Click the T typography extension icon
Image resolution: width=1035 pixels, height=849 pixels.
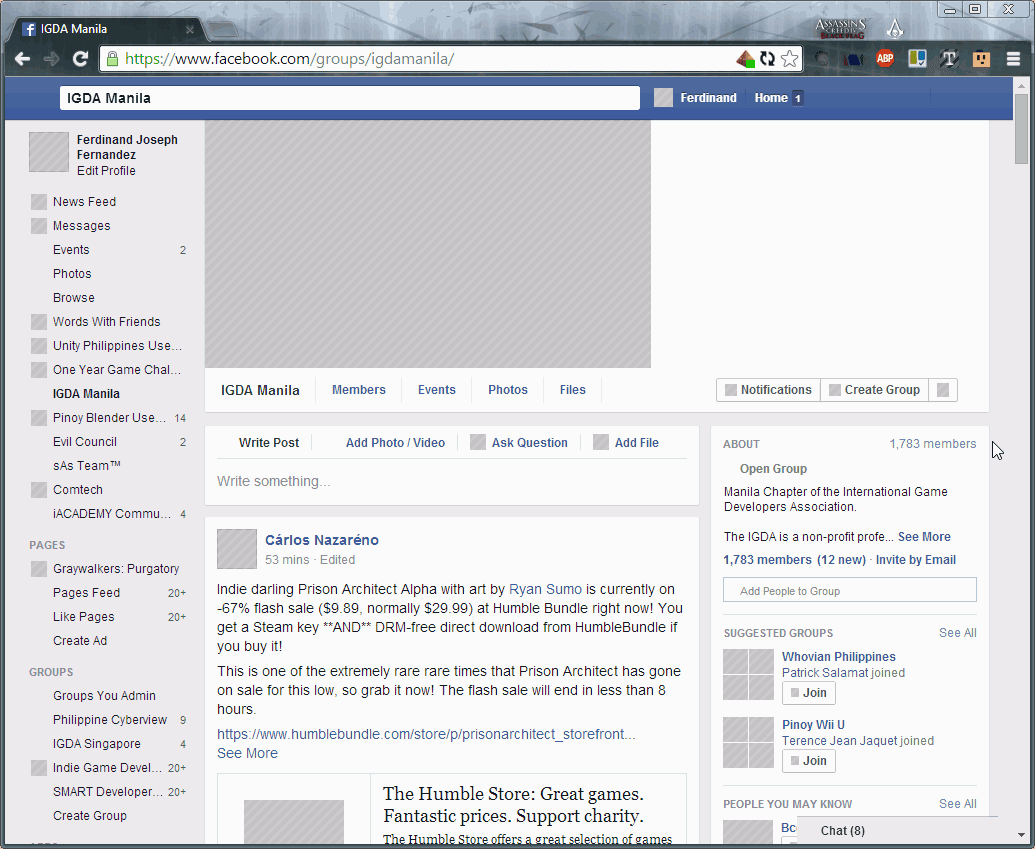(949, 59)
